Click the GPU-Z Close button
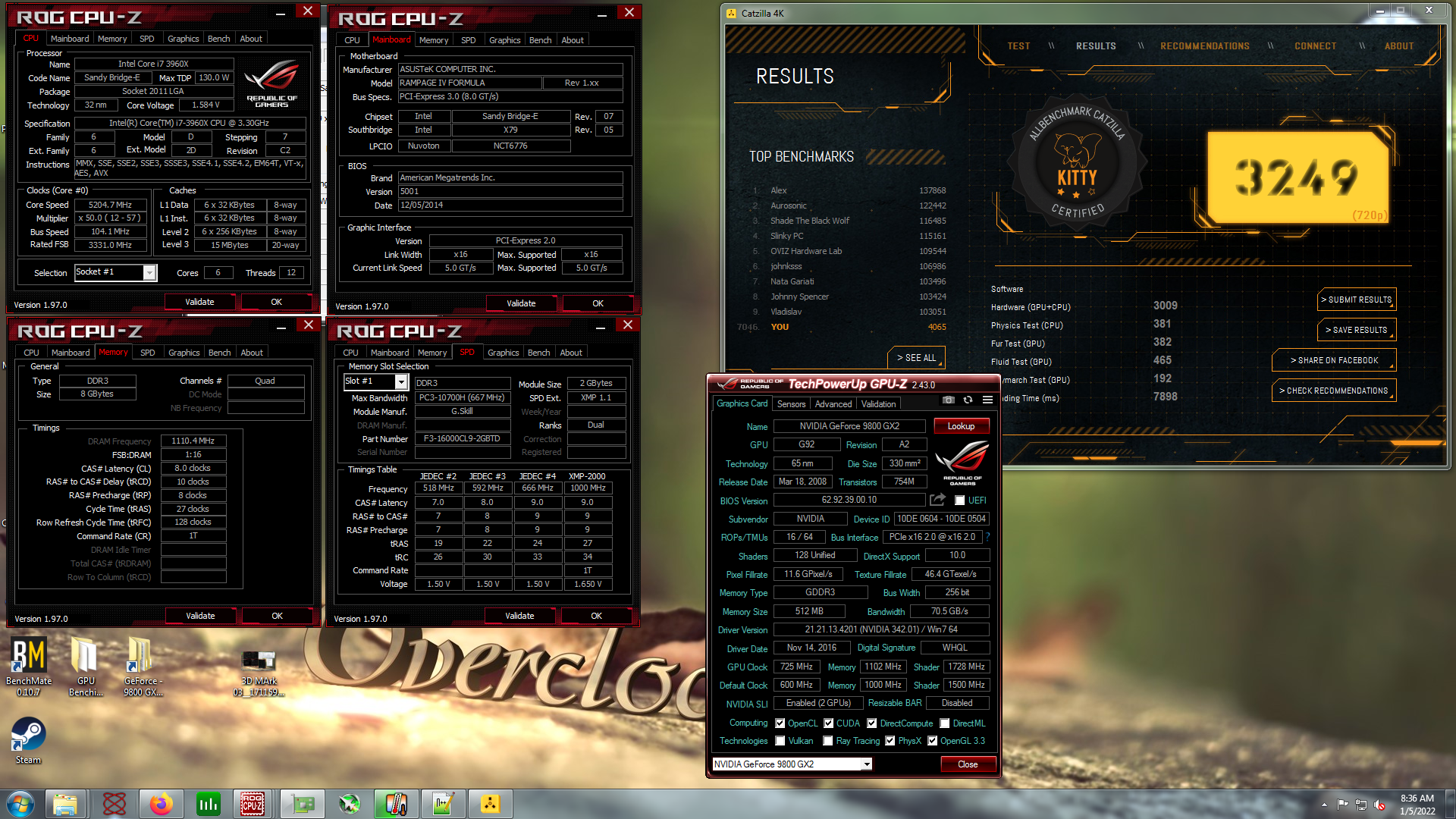The width and height of the screenshot is (1456, 819). [x=968, y=764]
